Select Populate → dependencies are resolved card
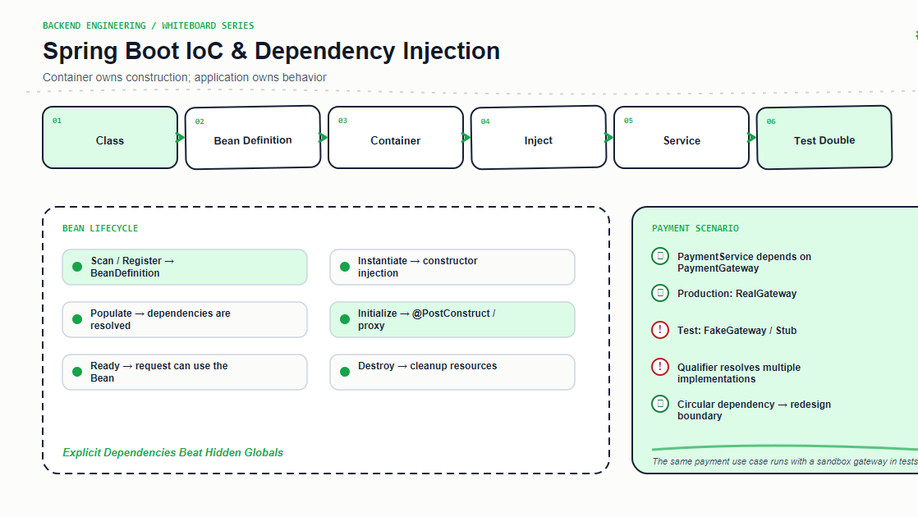This screenshot has width=918, height=517. 184,320
